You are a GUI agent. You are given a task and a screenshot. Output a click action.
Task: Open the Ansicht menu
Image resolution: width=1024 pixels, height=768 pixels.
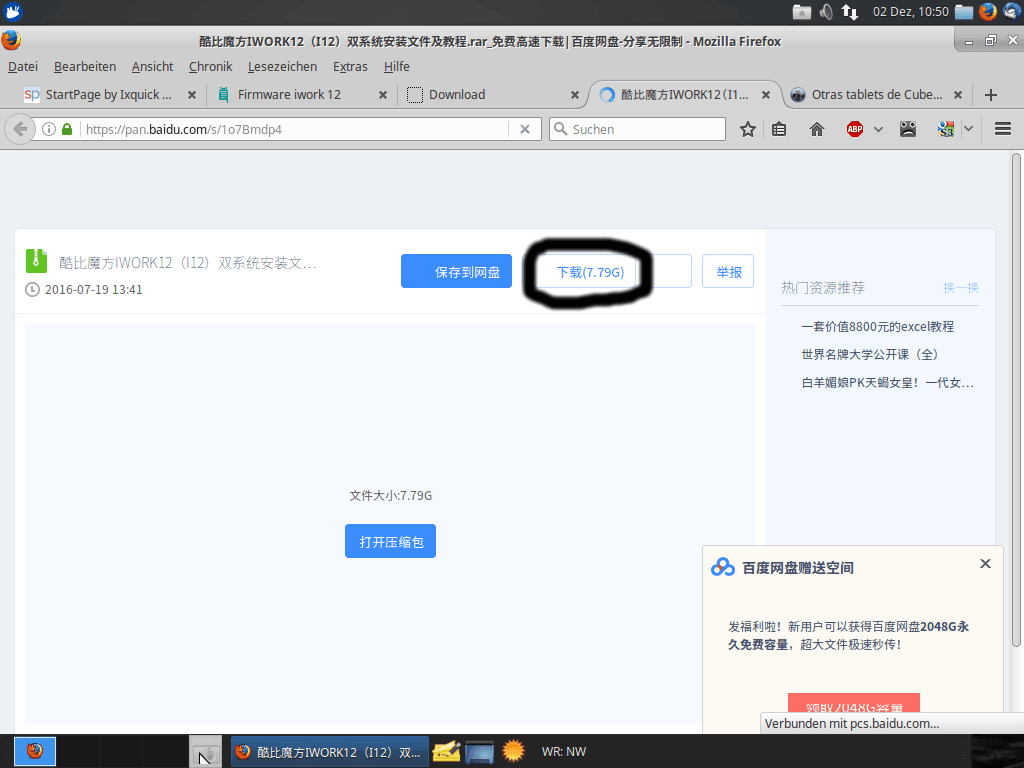(152, 67)
